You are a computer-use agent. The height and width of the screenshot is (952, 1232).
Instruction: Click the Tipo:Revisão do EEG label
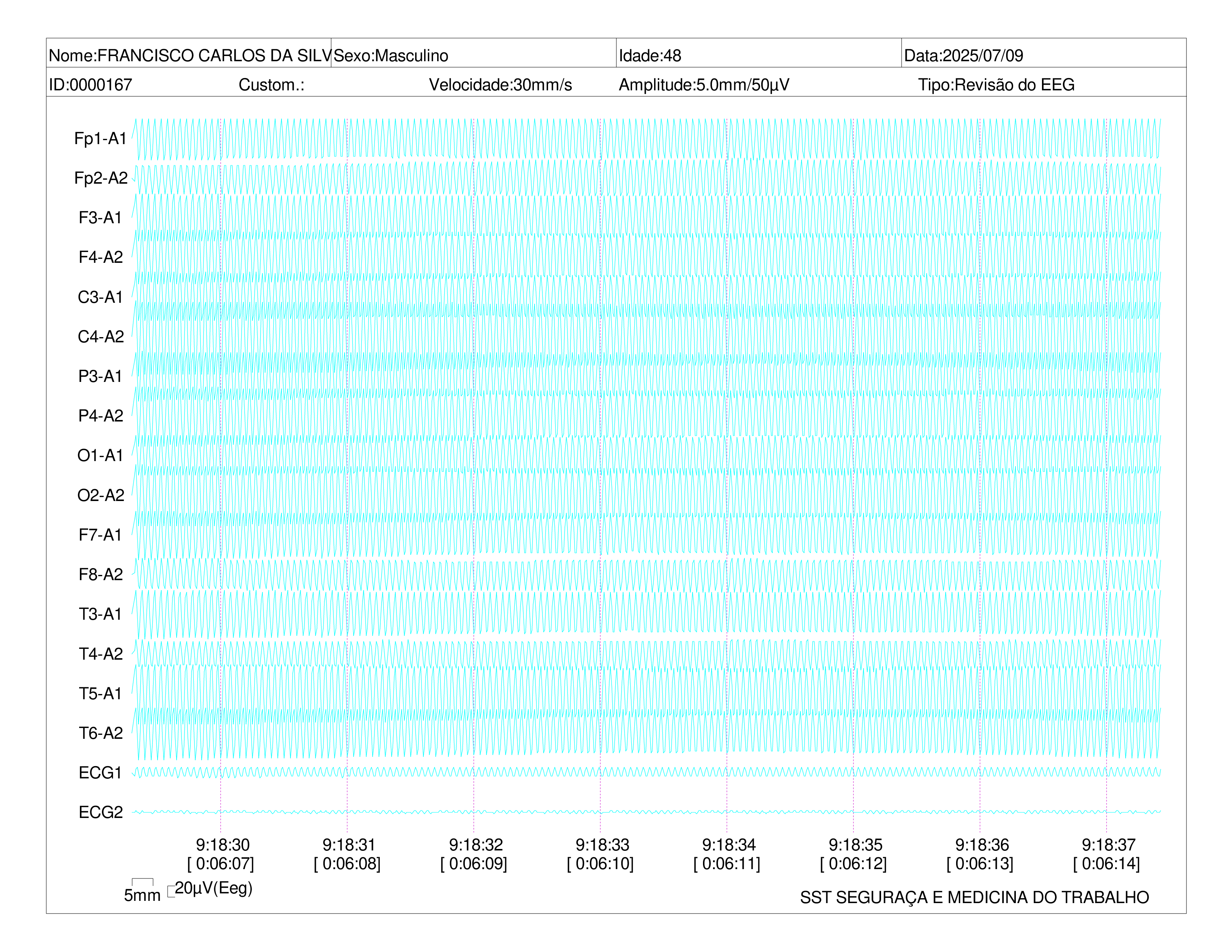coord(996,85)
